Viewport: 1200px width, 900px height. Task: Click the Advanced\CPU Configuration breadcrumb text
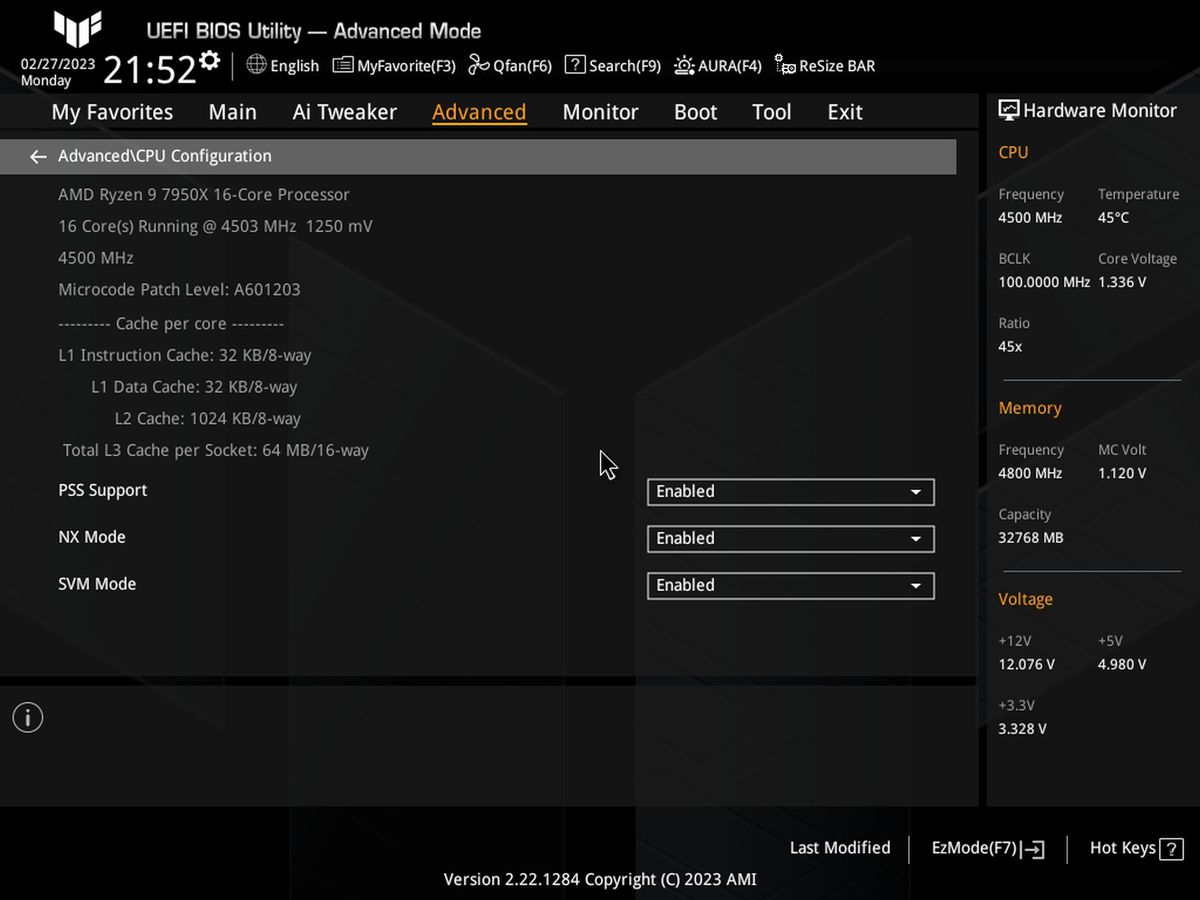[165, 156]
